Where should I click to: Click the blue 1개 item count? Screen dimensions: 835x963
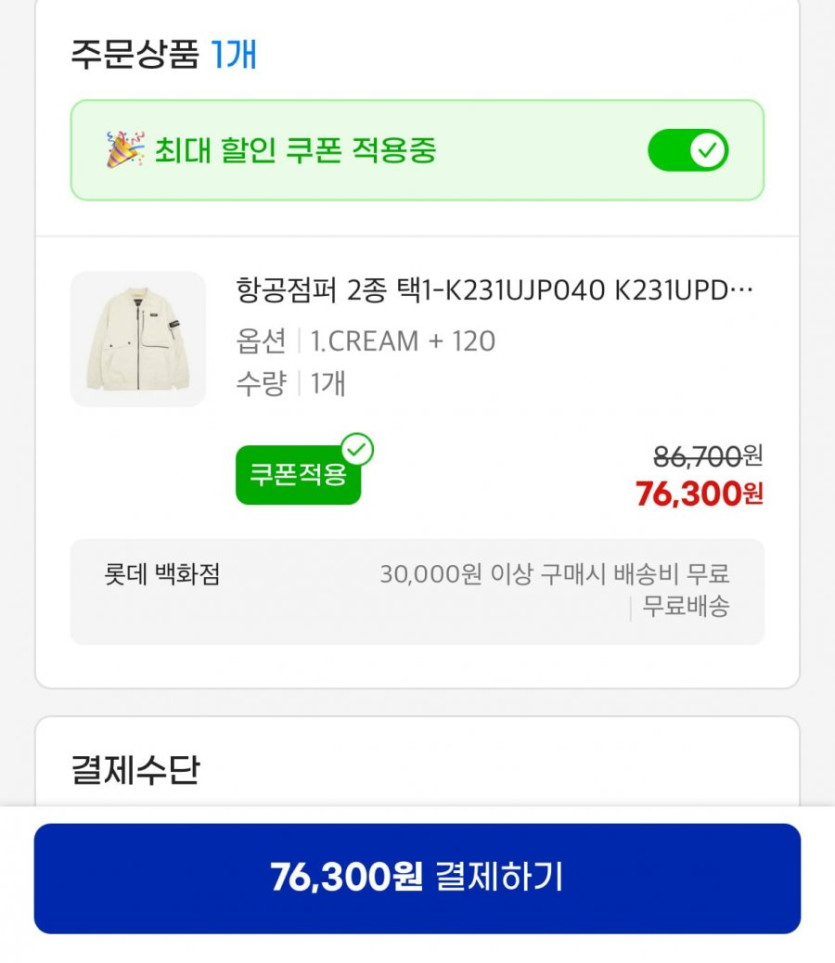[x=234, y=53]
